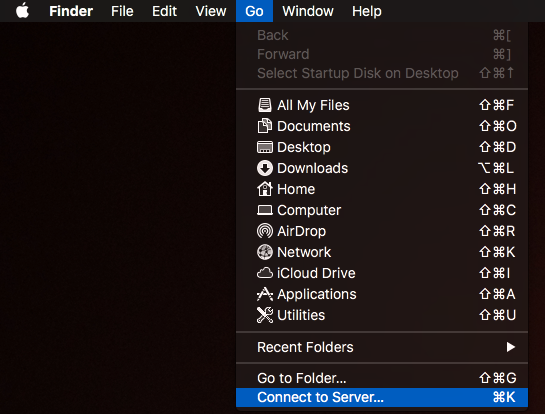Screen dimensions: 545x414
Task: Open the Apple menu
Action: (22, 11)
